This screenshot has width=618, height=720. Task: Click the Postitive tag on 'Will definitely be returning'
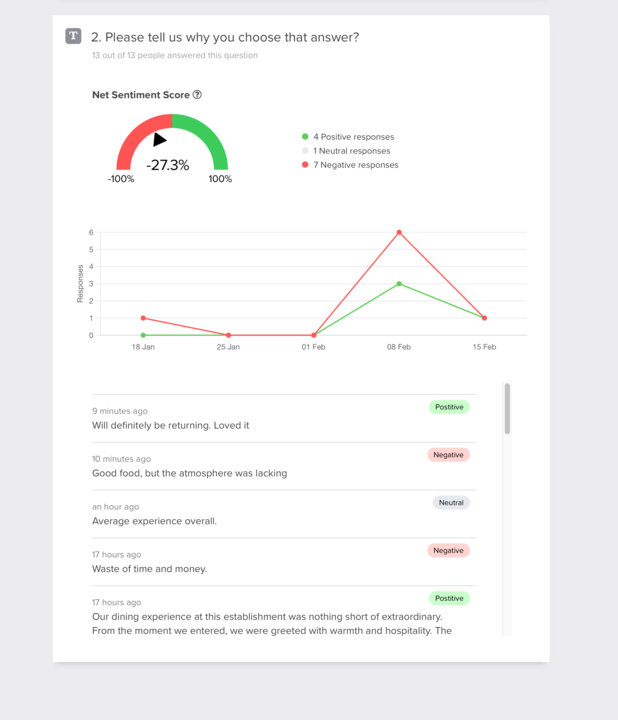449,407
